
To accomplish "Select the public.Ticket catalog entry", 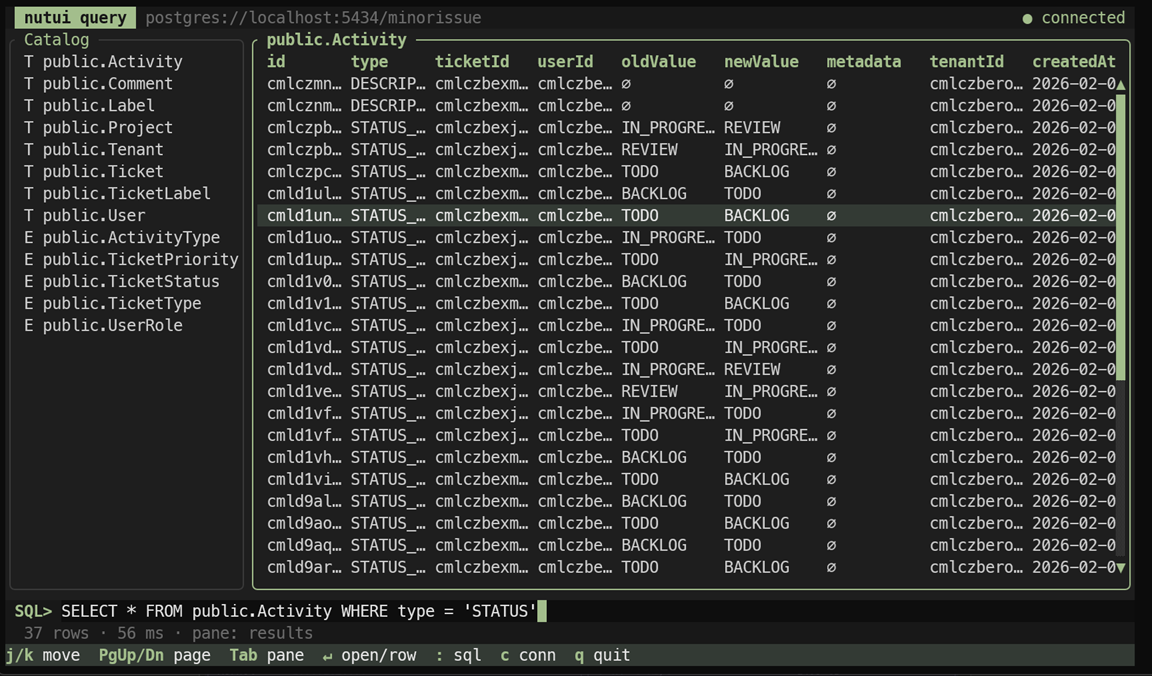I will point(93,172).
